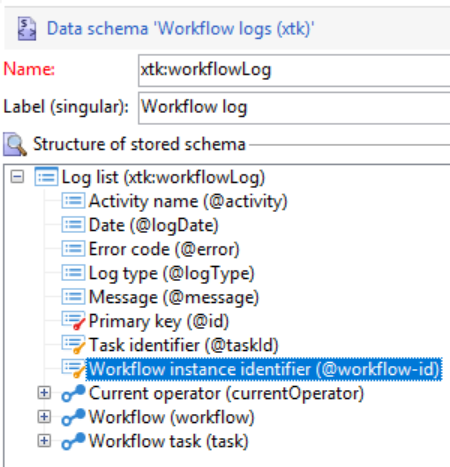Select the Log type (@logType) entry
This screenshot has height=467, width=450.
(x=171, y=273)
